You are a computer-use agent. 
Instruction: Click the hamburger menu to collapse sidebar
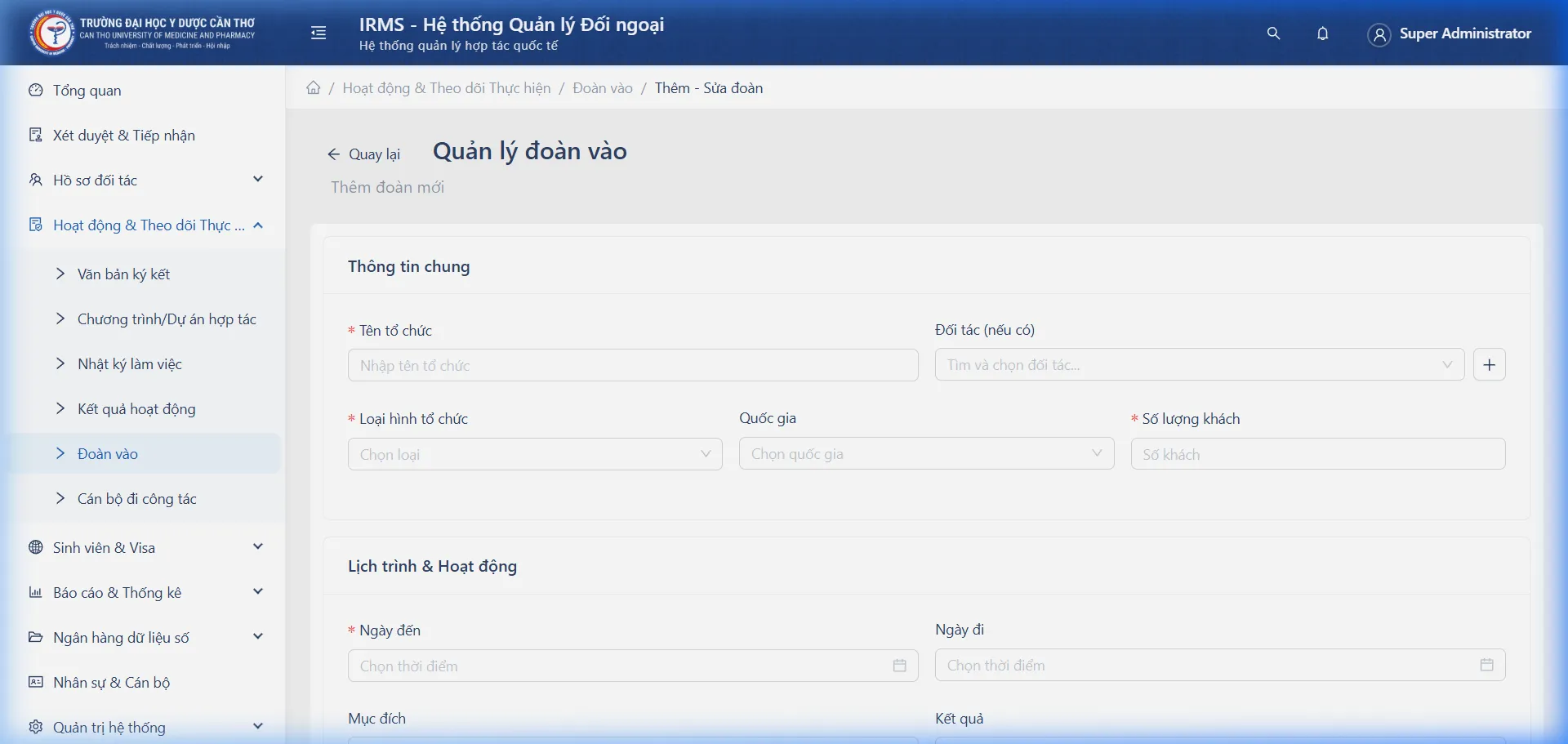pyautogui.click(x=318, y=33)
